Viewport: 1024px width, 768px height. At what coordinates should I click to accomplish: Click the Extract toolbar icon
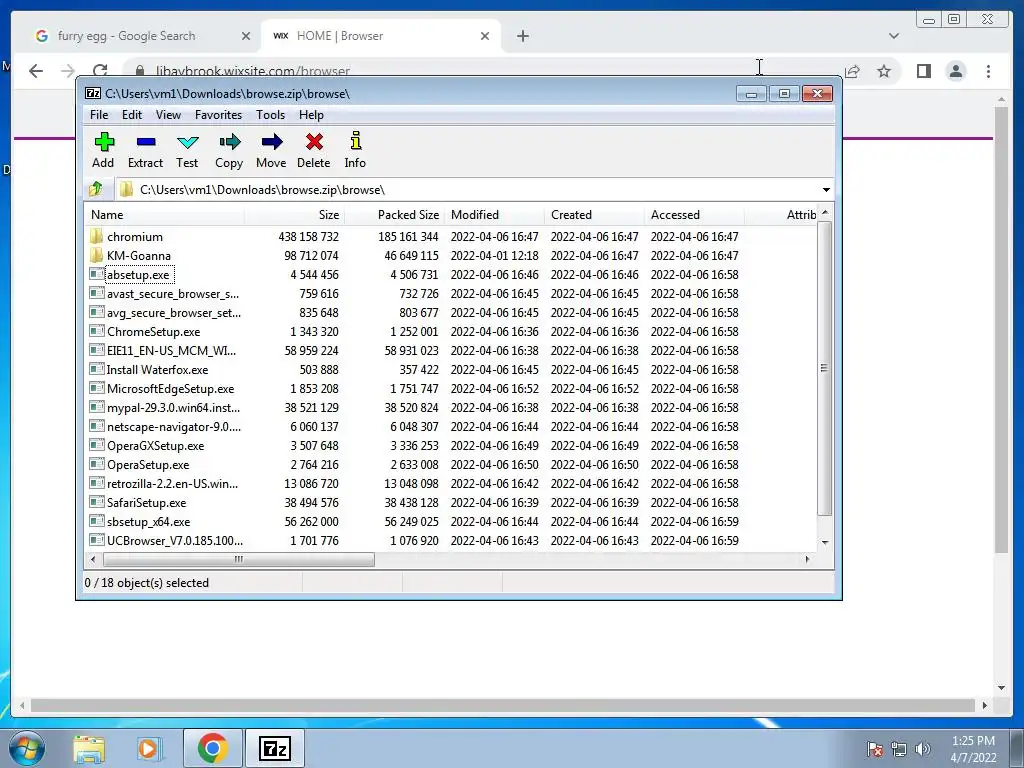(146, 142)
